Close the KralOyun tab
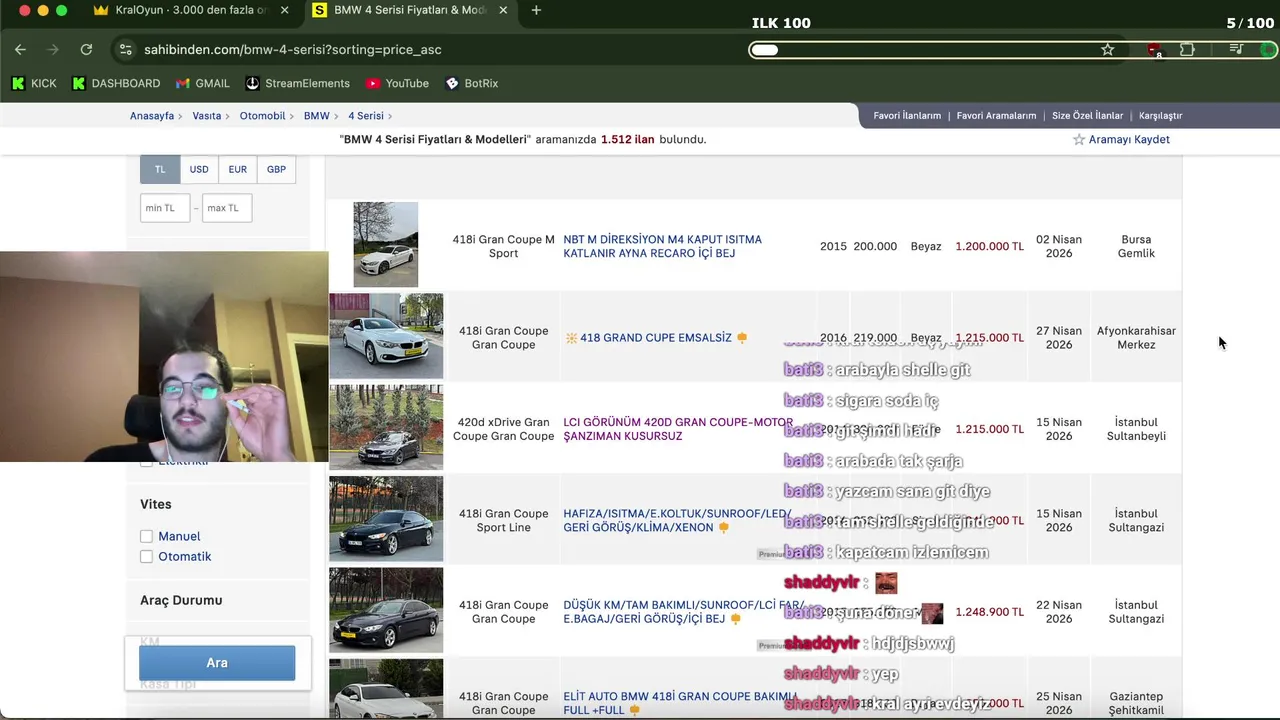The width and height of the screenshot is (1280, 720). 285,10
